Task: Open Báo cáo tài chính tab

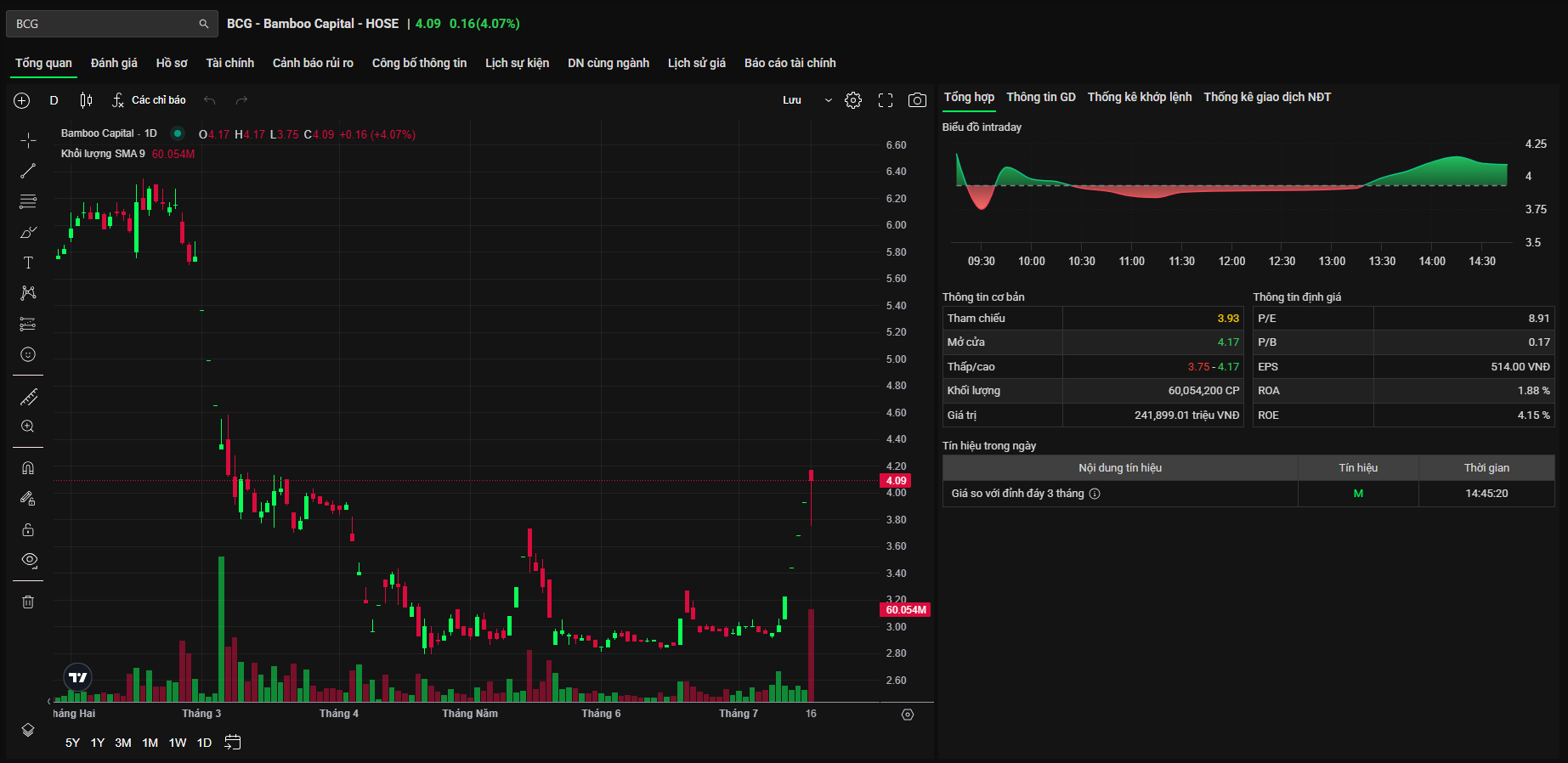Action: pyautogui.click(x=790, y=63)
